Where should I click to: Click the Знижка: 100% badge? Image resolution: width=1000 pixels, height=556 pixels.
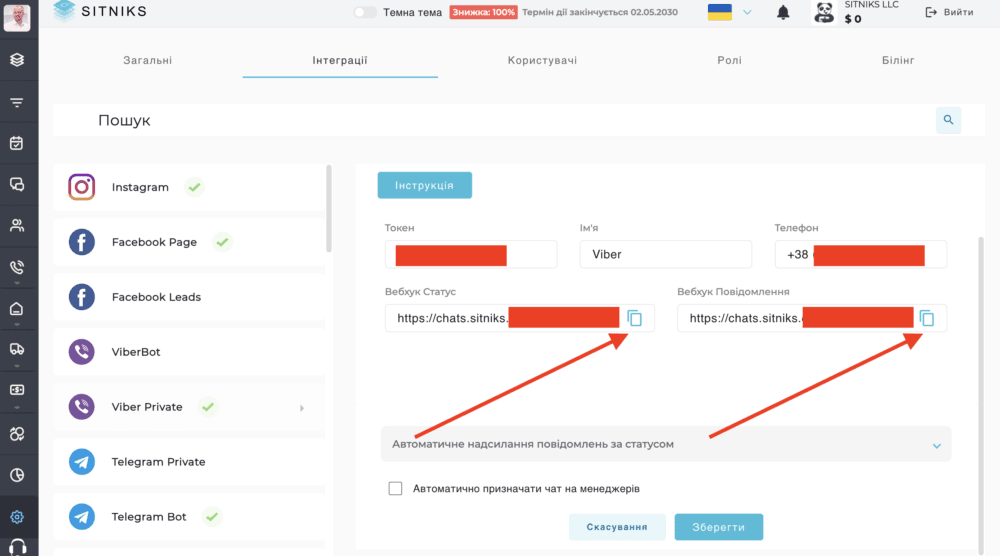483,12
